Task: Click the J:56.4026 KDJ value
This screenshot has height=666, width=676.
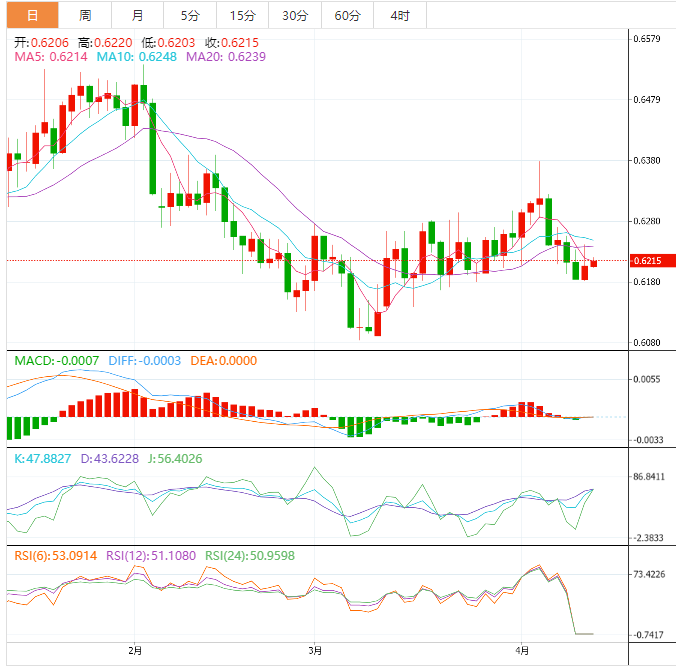Action: pos(175,459)
